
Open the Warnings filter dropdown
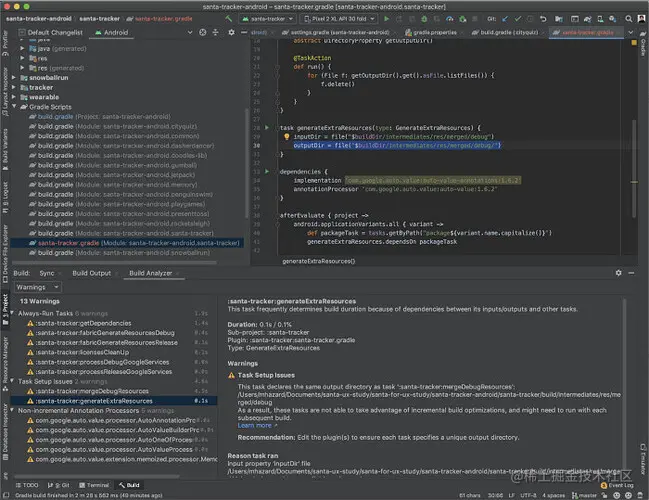pyautogui.click(x=38, y=287)
